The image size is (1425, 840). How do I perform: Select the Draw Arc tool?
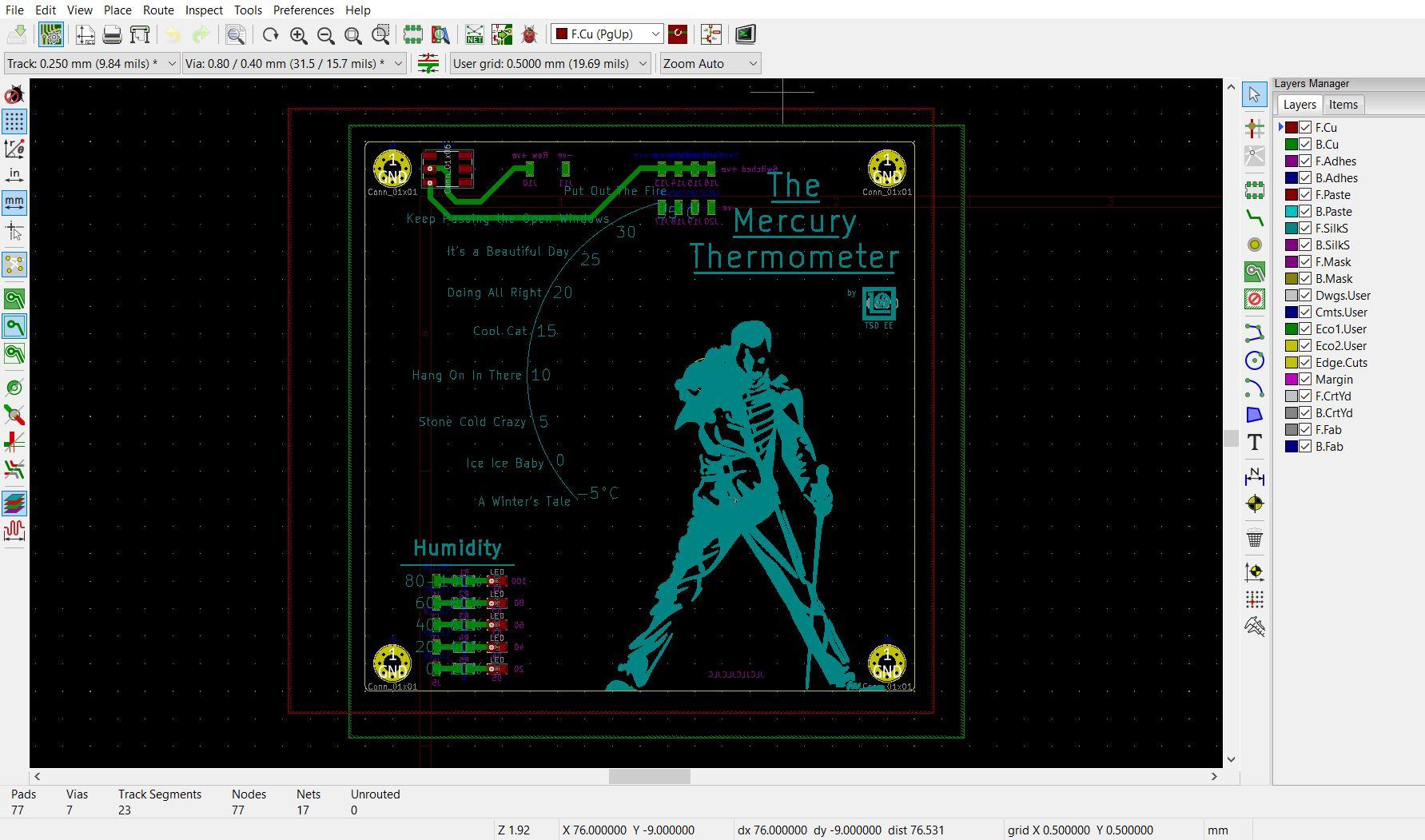click(x=1255, y=388)
